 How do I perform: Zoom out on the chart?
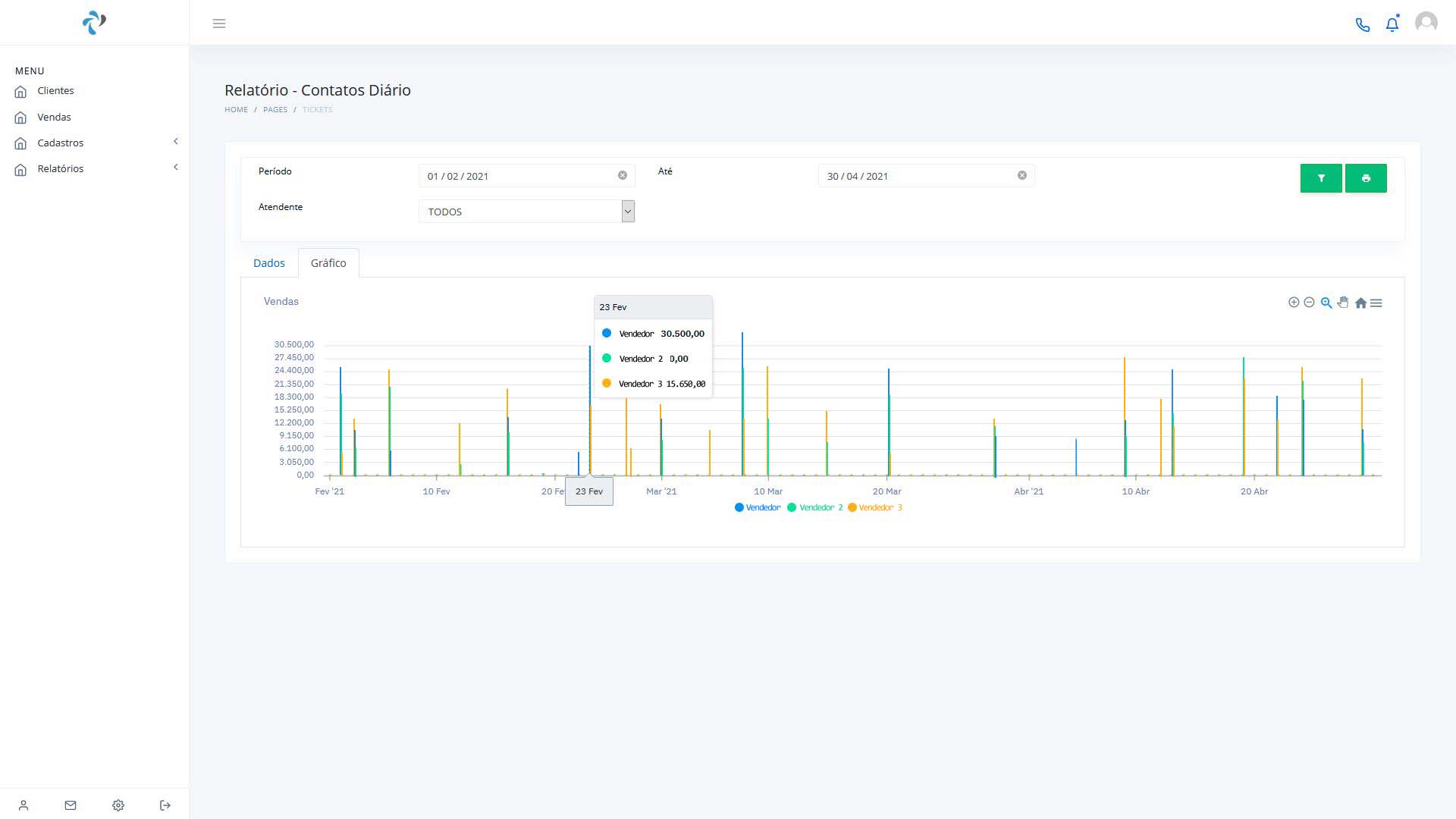[1309, 302]
